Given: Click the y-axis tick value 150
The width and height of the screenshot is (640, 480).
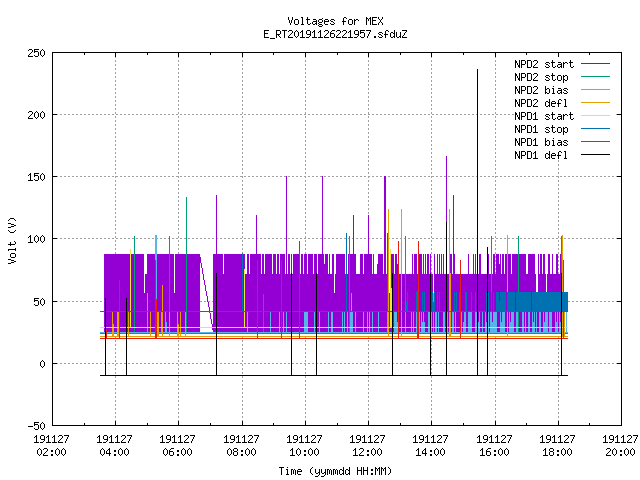Looking at the screenshot, I should coord(36,177).
